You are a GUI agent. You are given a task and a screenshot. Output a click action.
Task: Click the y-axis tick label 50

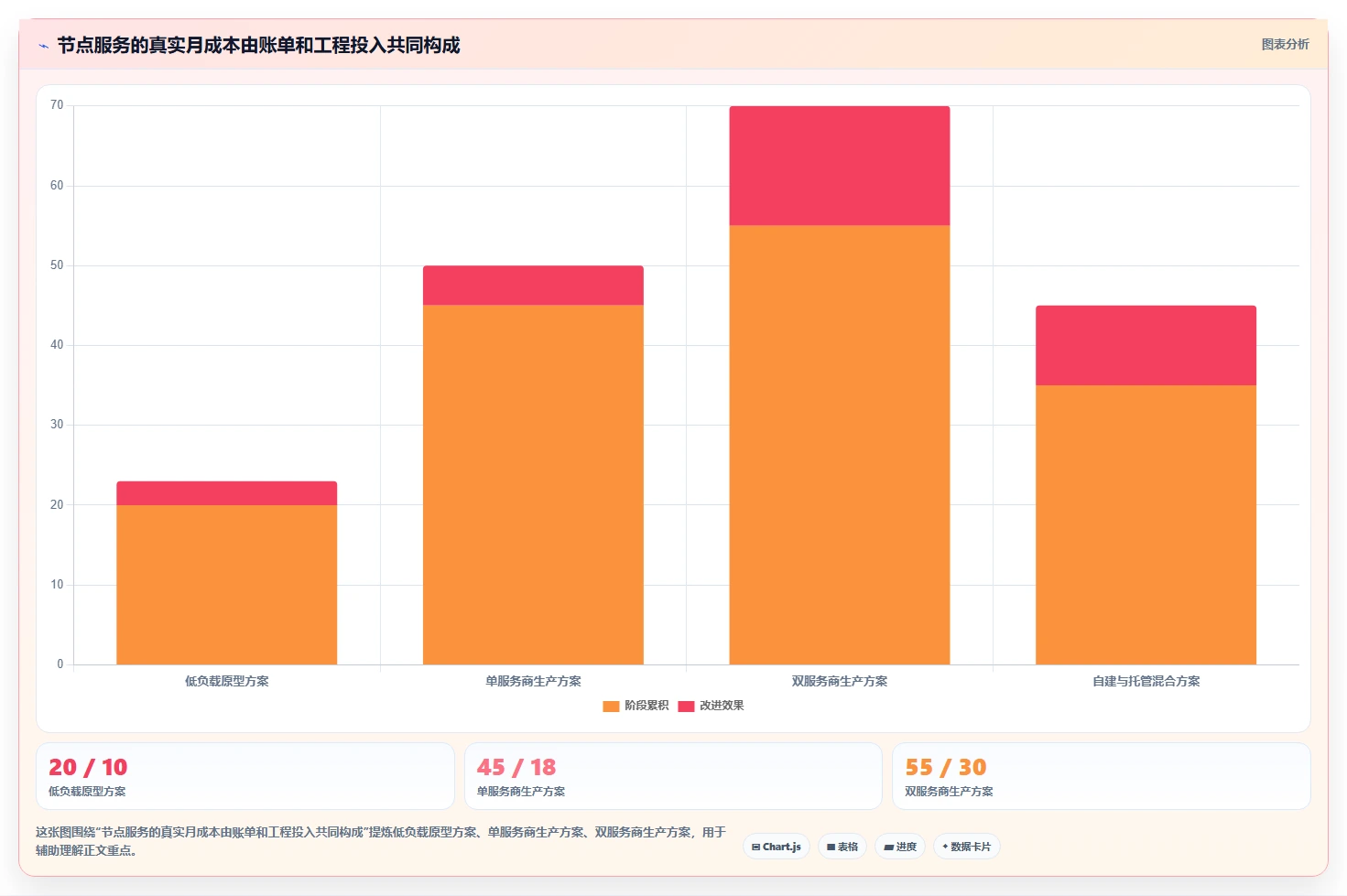coord(57,265)
